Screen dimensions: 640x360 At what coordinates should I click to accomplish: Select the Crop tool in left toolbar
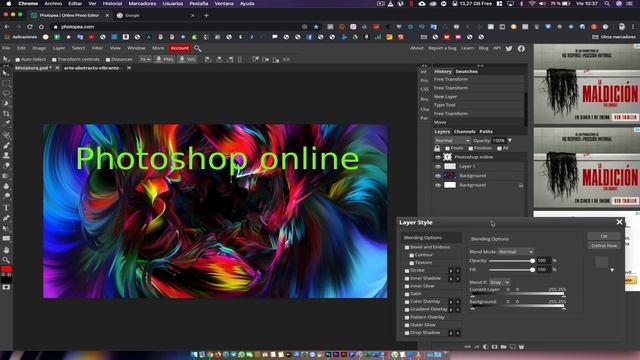coord(6,113)
